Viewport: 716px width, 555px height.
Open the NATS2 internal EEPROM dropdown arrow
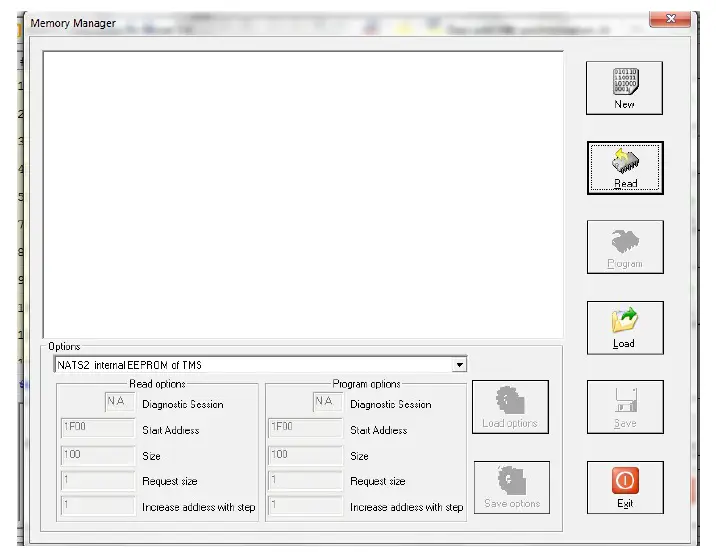pyautogui.click(x=459, y=365)
